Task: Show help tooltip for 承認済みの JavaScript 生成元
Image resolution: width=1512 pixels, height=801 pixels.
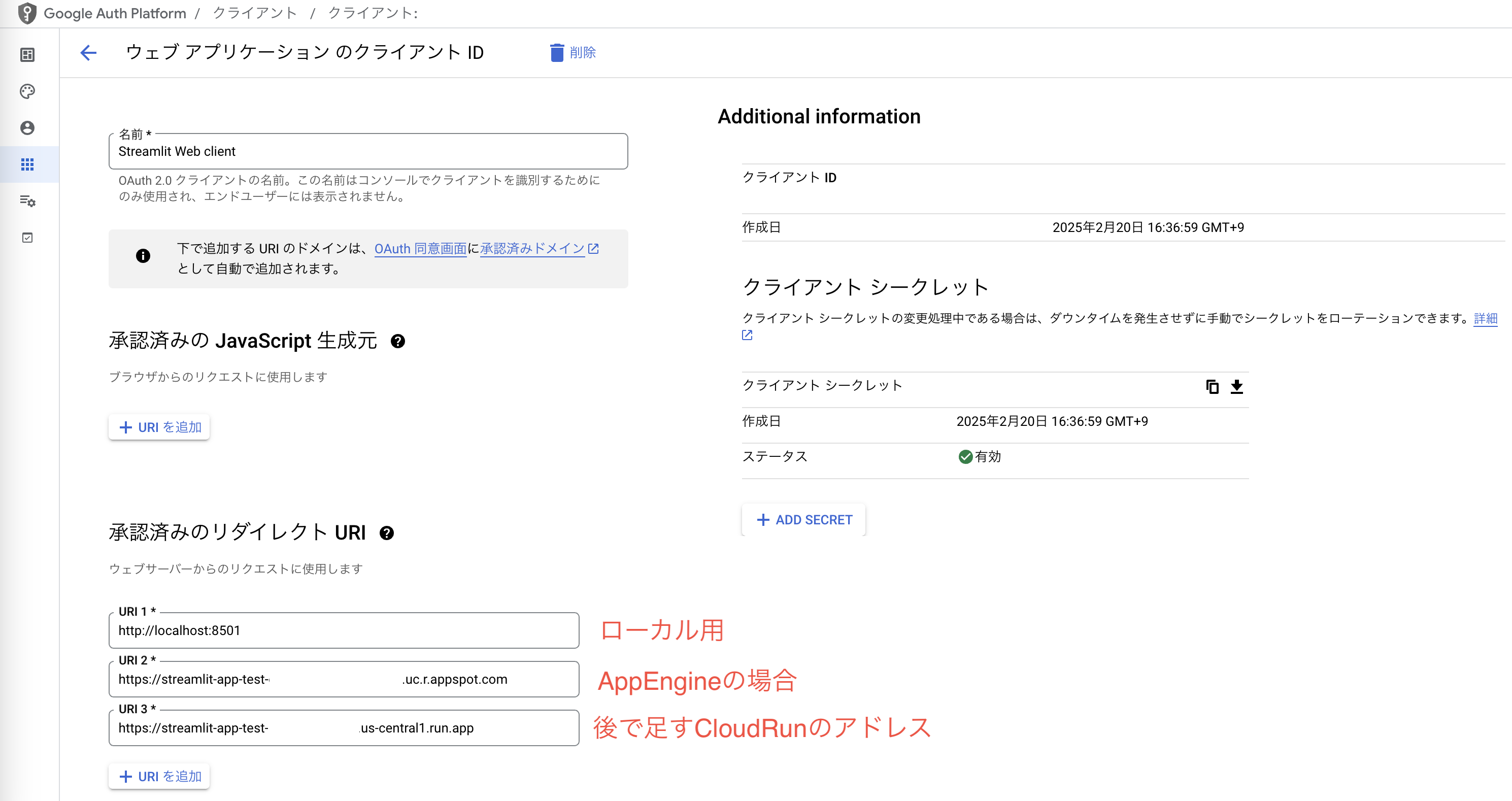Action: point(399,342)
